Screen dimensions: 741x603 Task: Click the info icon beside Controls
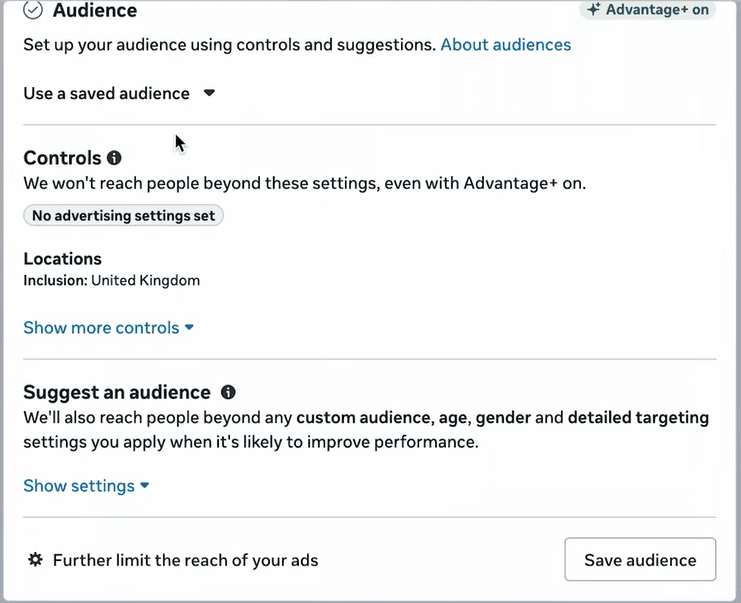coord(114,158)
